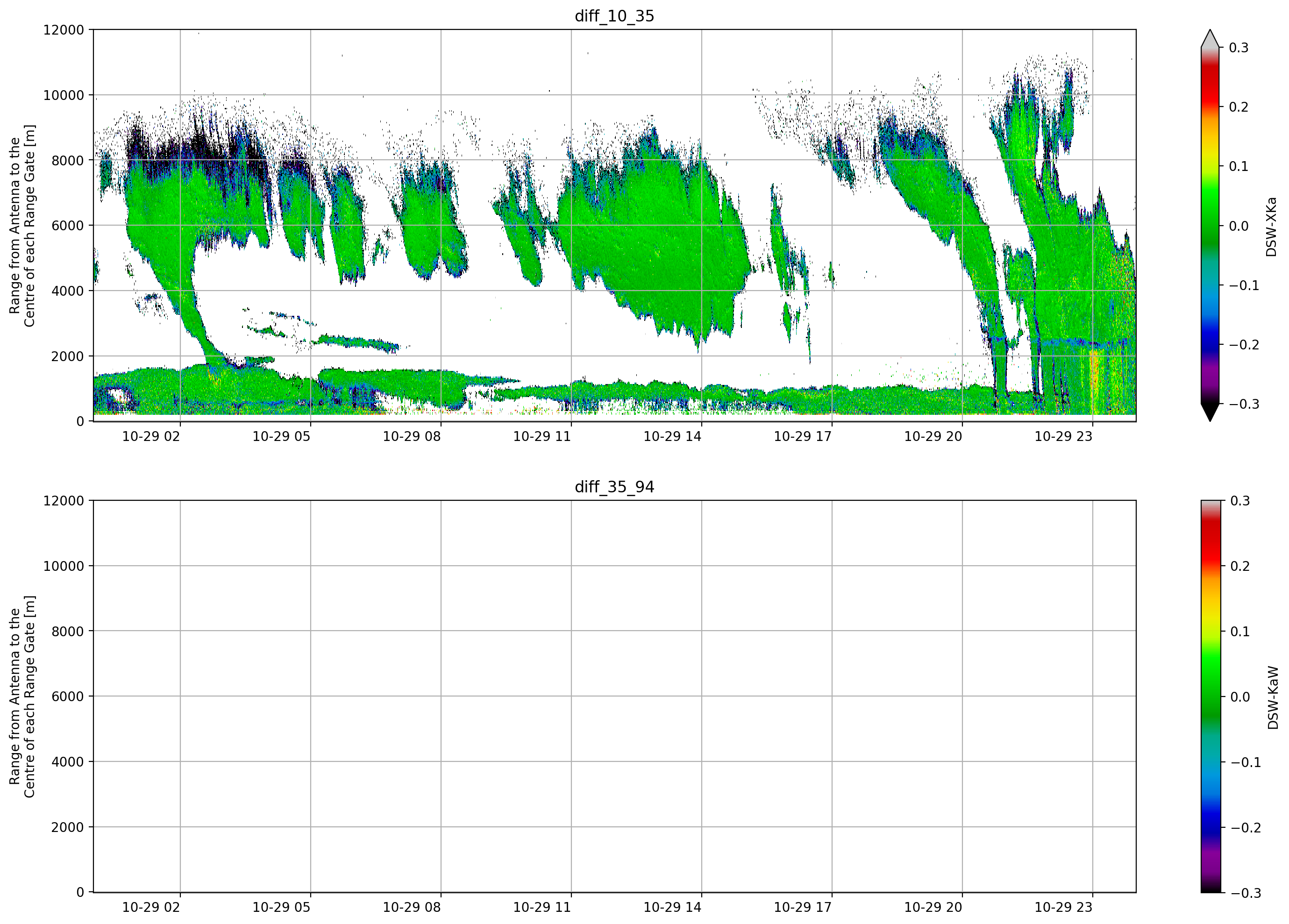1289x924 pixels.
Task: Click the 12000 y-axis tick of top plot
Action: click(x=64, y=30)
